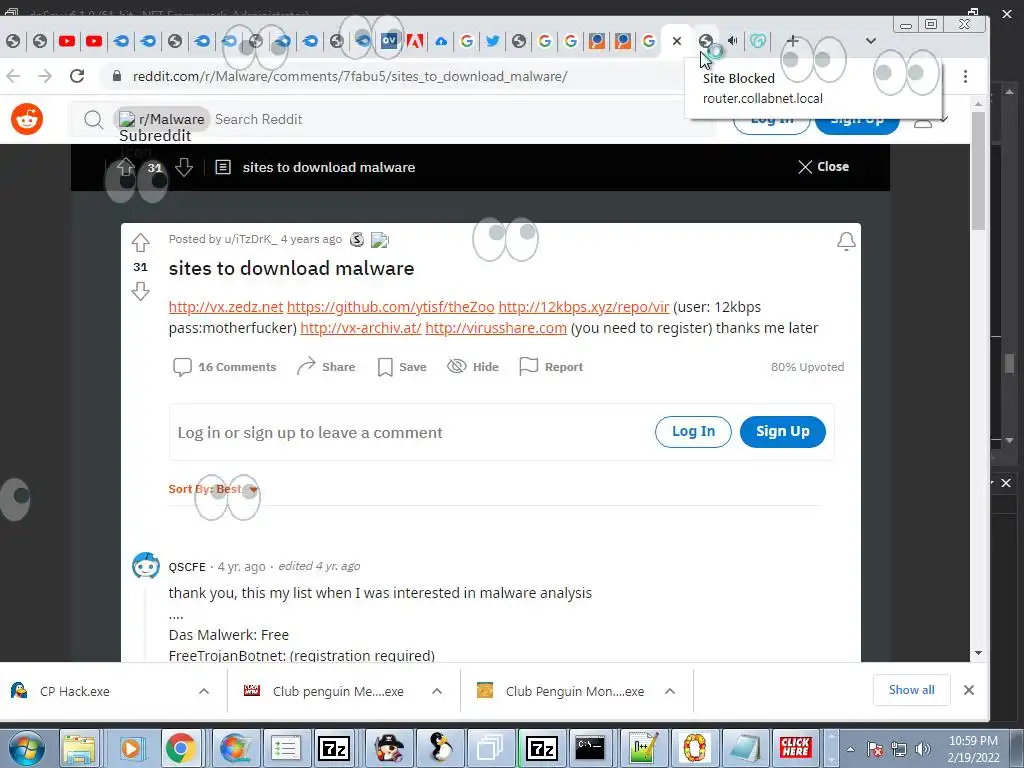Go to Reddit home via the logo
Viewport: 1024px width, 768px height.
pyautogui.click(x=27, y=120)
